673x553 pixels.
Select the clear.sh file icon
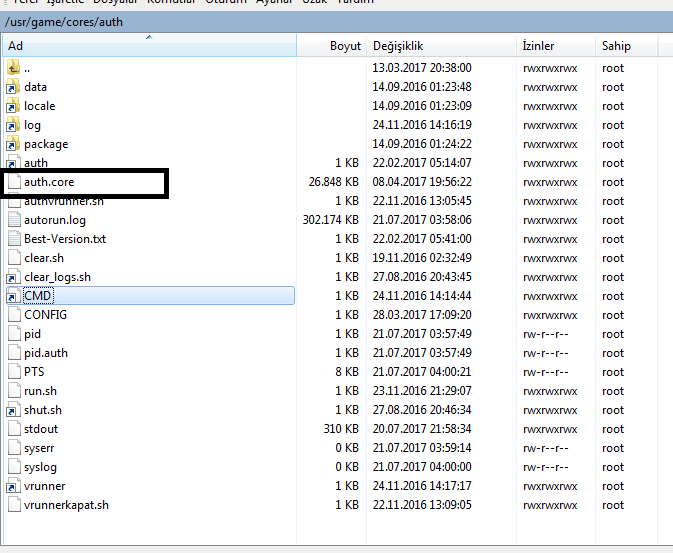click(14, 257)
